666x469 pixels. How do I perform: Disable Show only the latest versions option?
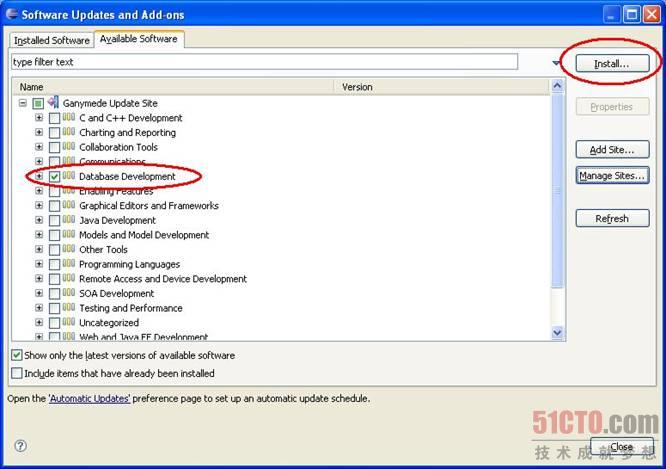pos(17,355)
